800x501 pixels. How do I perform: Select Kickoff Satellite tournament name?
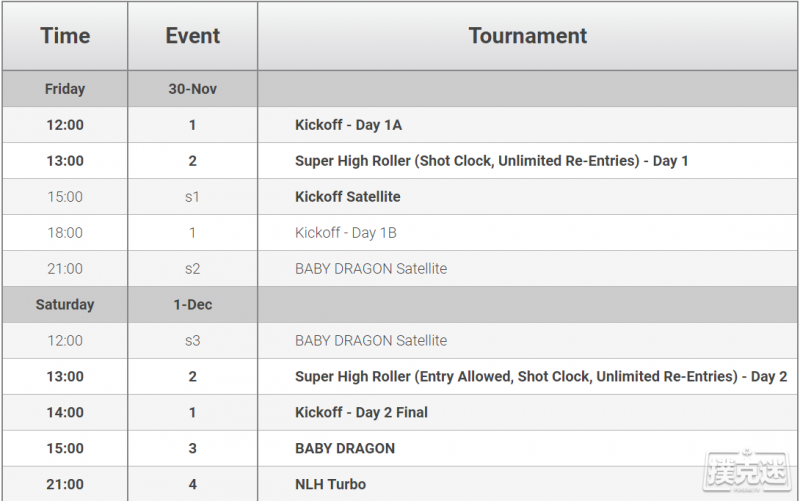pos(347,197)
